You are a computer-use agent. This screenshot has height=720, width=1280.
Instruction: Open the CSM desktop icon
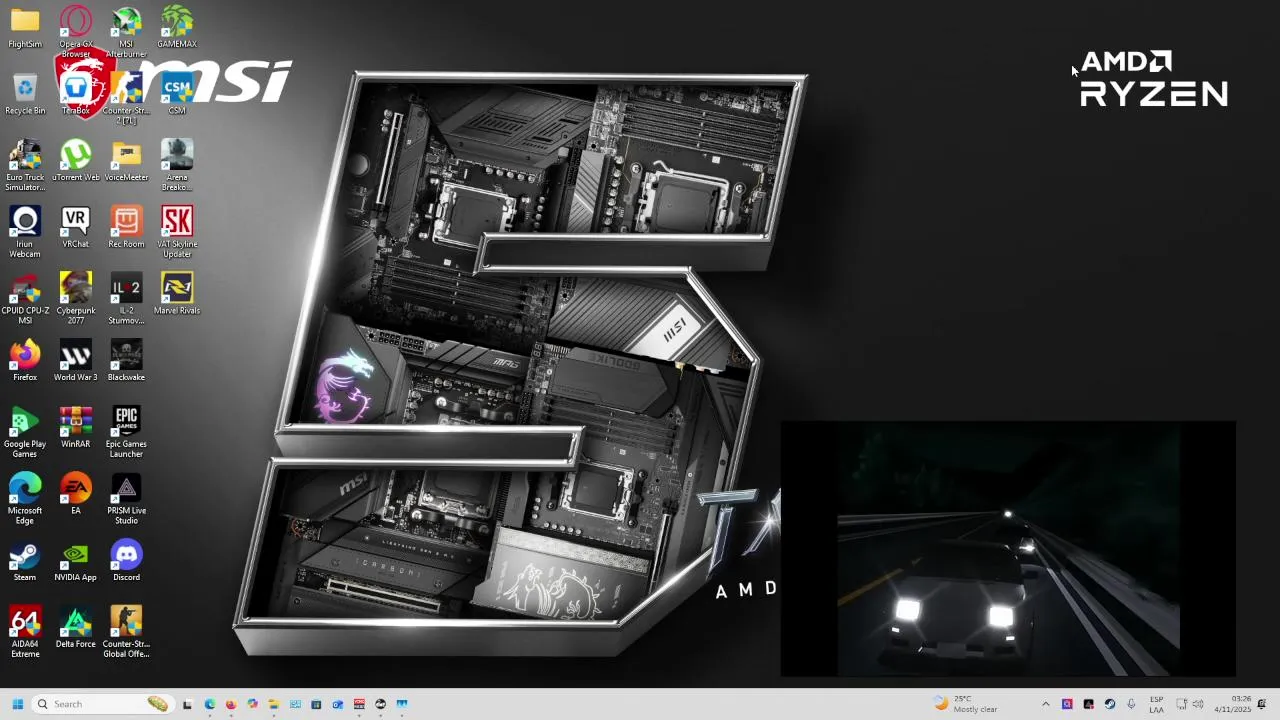click(177, 95)
